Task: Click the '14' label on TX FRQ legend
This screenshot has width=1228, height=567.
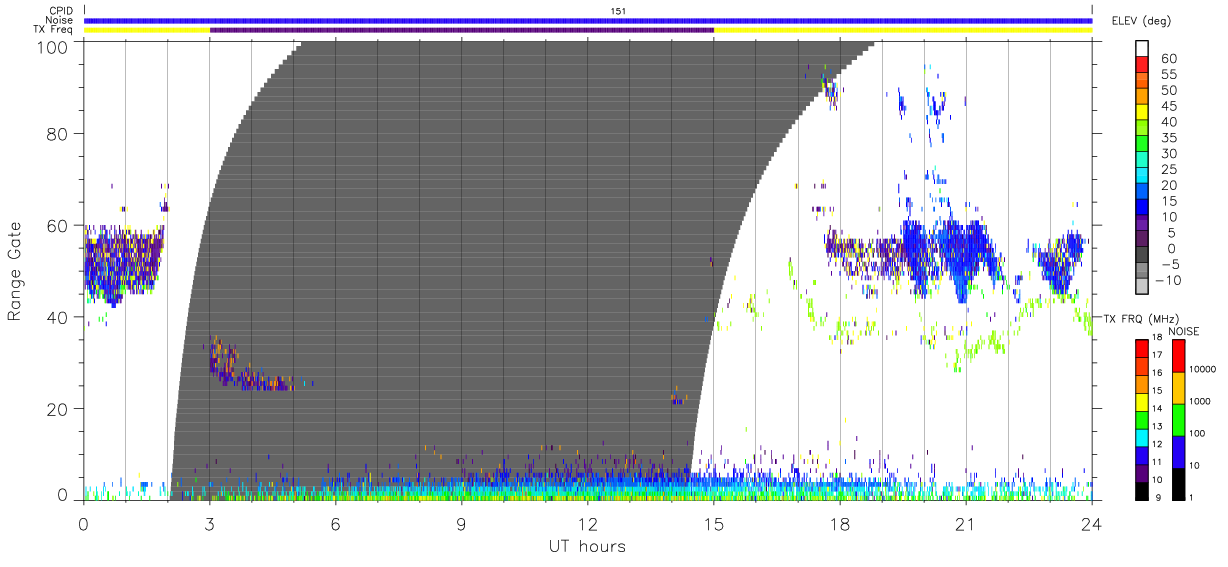Action: tap(1157, 408)
